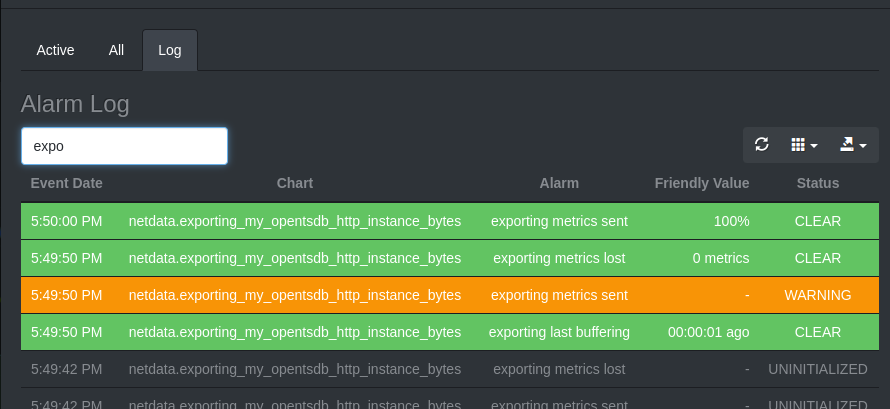This screenshot has width=890, height=409.
Task: Sort by the Status column header
Action: point(818,183)
